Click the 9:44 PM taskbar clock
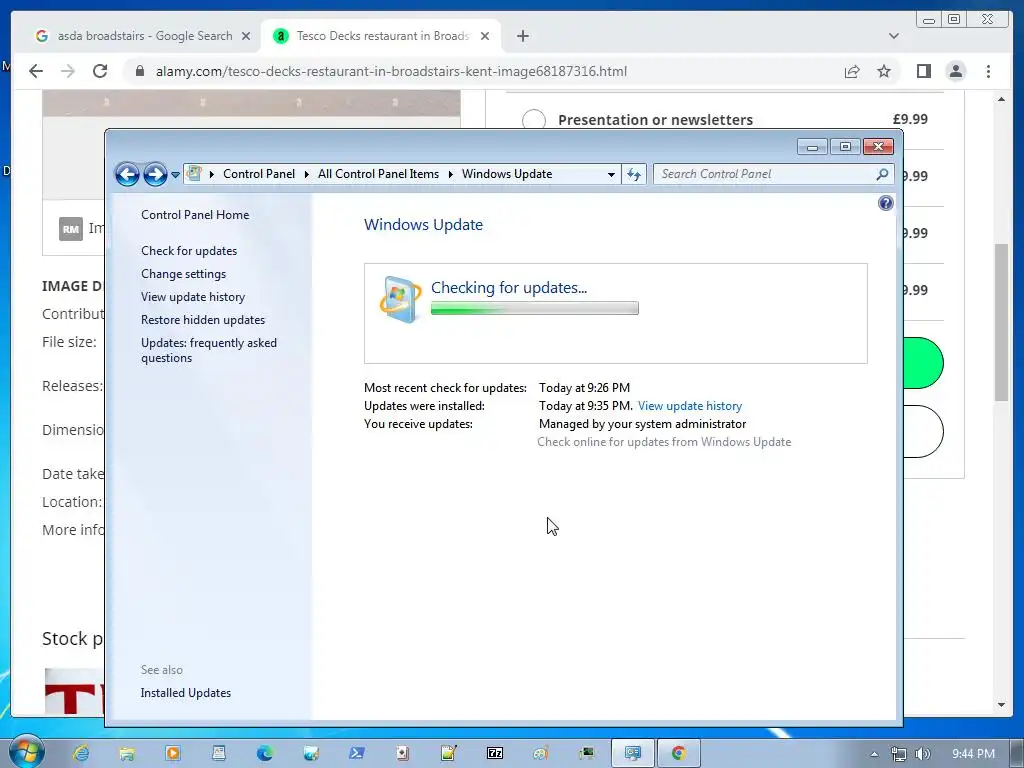1024x768 pixels. click(973, 754)
